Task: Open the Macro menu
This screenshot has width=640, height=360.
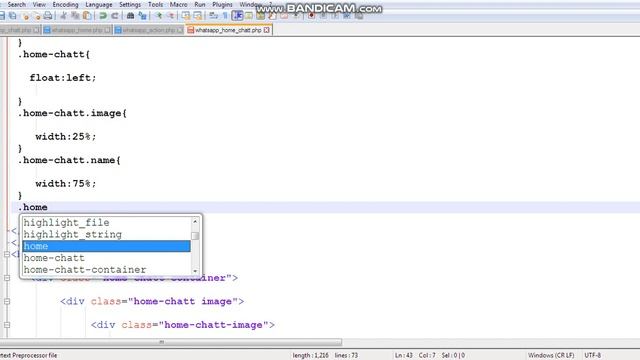Action: 178,4
